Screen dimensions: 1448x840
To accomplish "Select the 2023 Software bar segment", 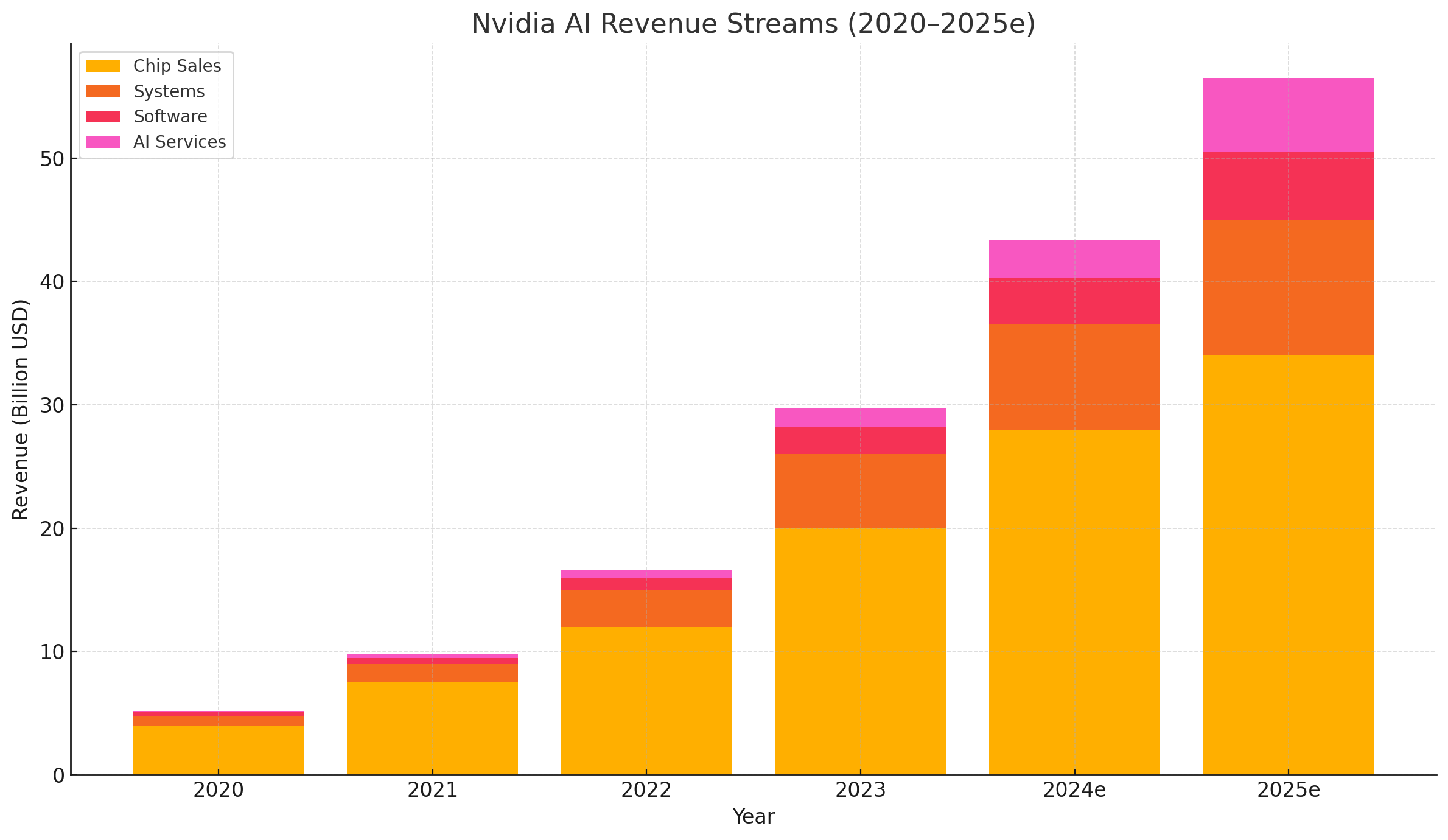I will pos(861,441).
